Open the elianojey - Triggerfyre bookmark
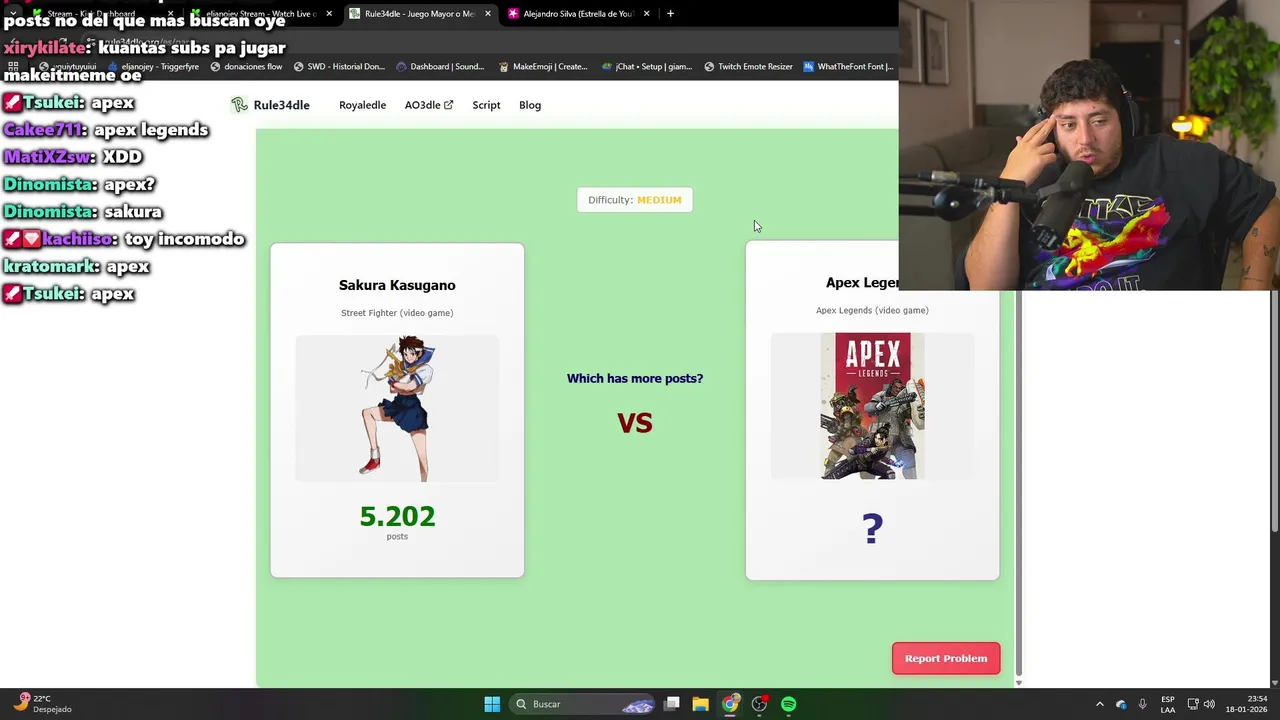 coord(152,67)
